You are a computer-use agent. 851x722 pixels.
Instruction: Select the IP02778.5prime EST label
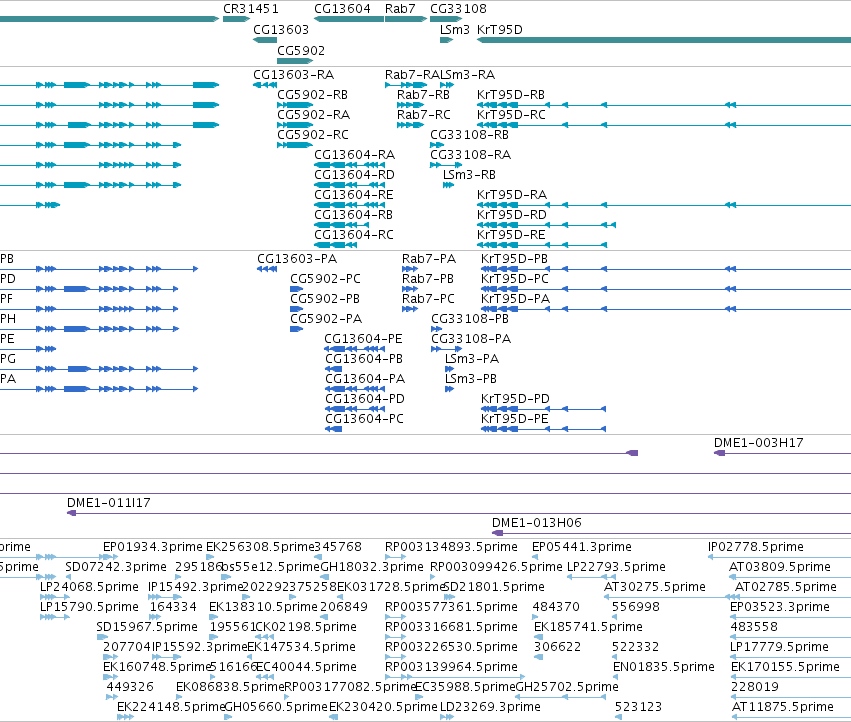[x=755, y=546]
